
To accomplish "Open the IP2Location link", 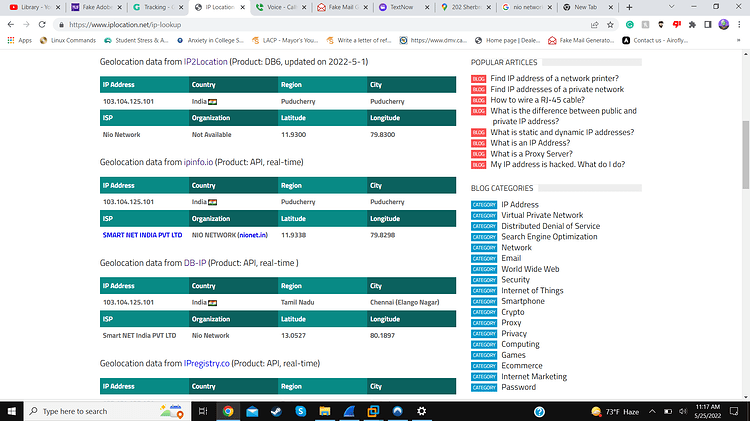I will tap(205, 62).
